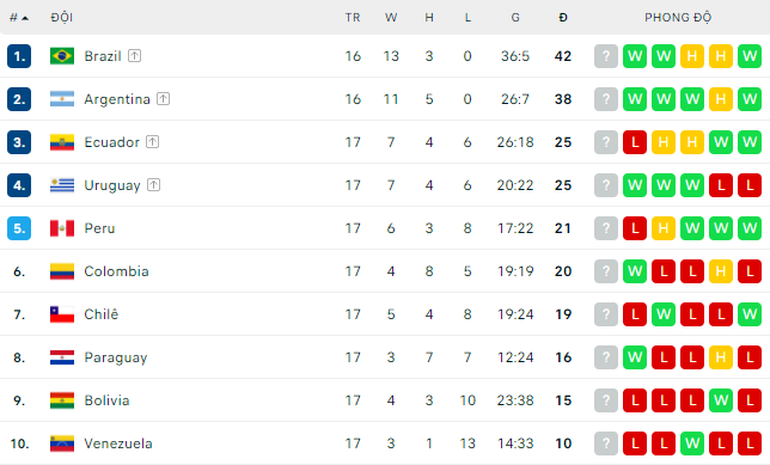Click the Venezuela flag icon
Viewport: 770px width, 465px height.
pos(62,443)
